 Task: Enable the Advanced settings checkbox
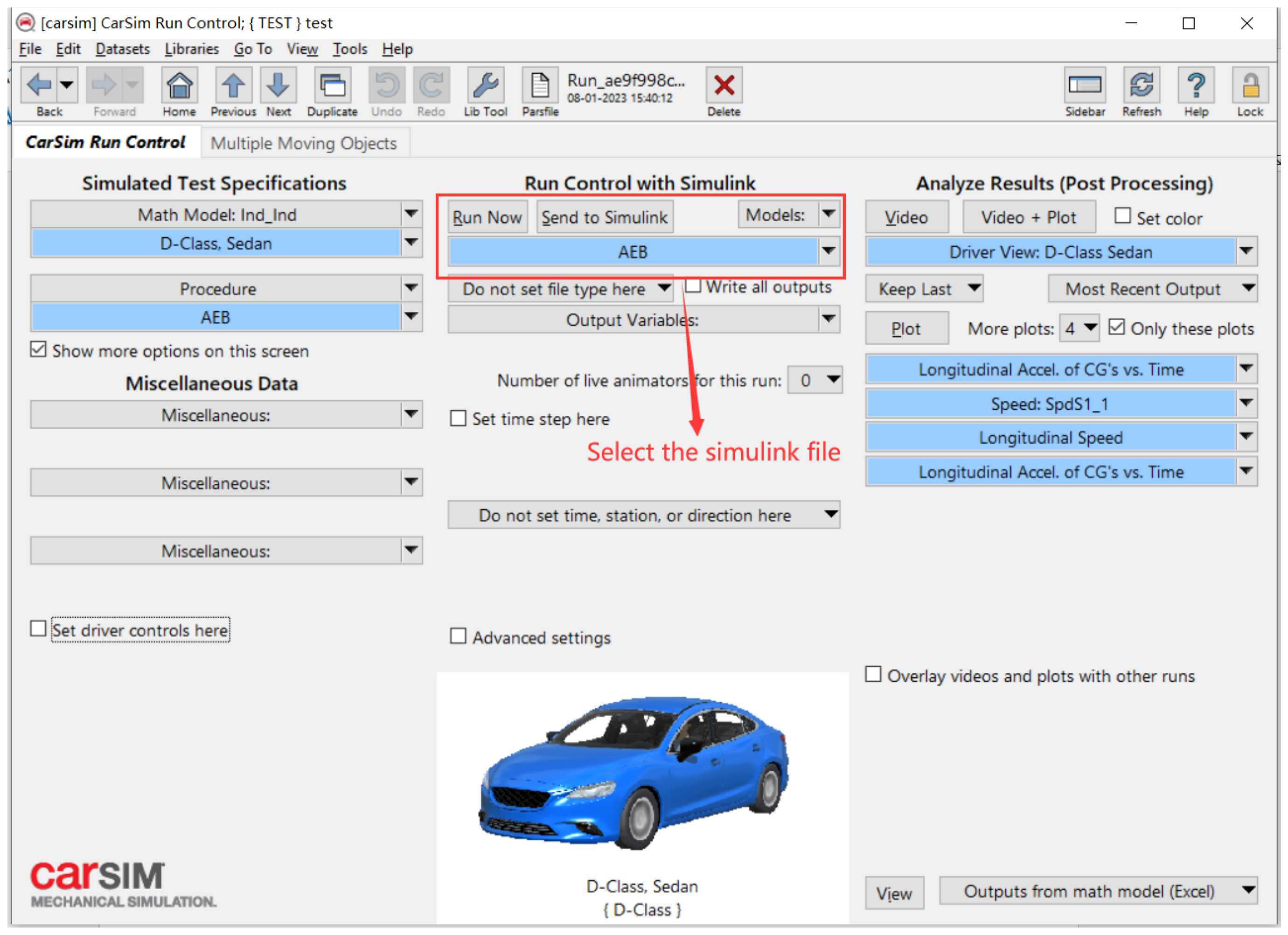[x=458, y=636]
